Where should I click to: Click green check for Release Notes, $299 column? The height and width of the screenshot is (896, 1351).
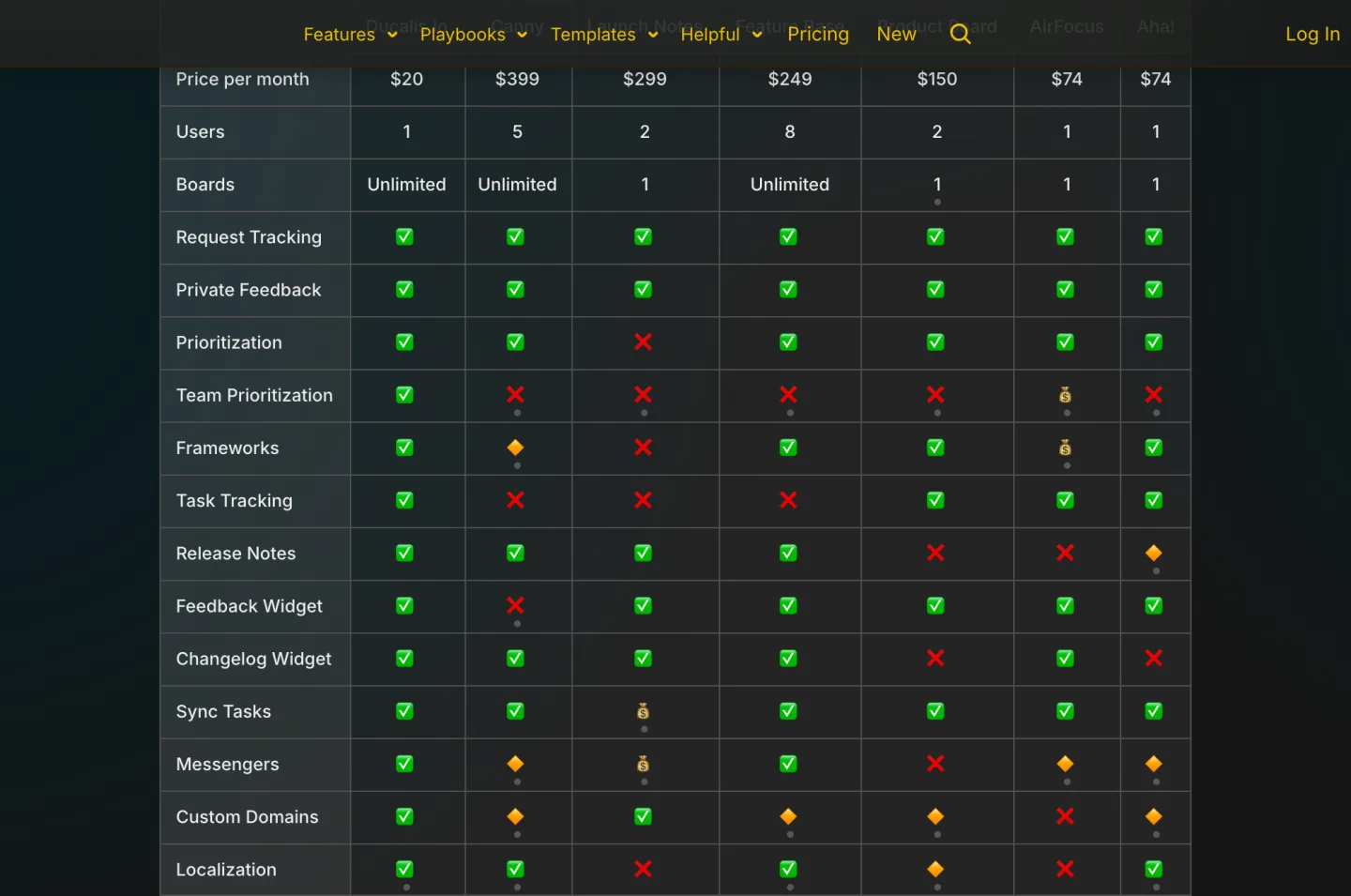point(643,554)
